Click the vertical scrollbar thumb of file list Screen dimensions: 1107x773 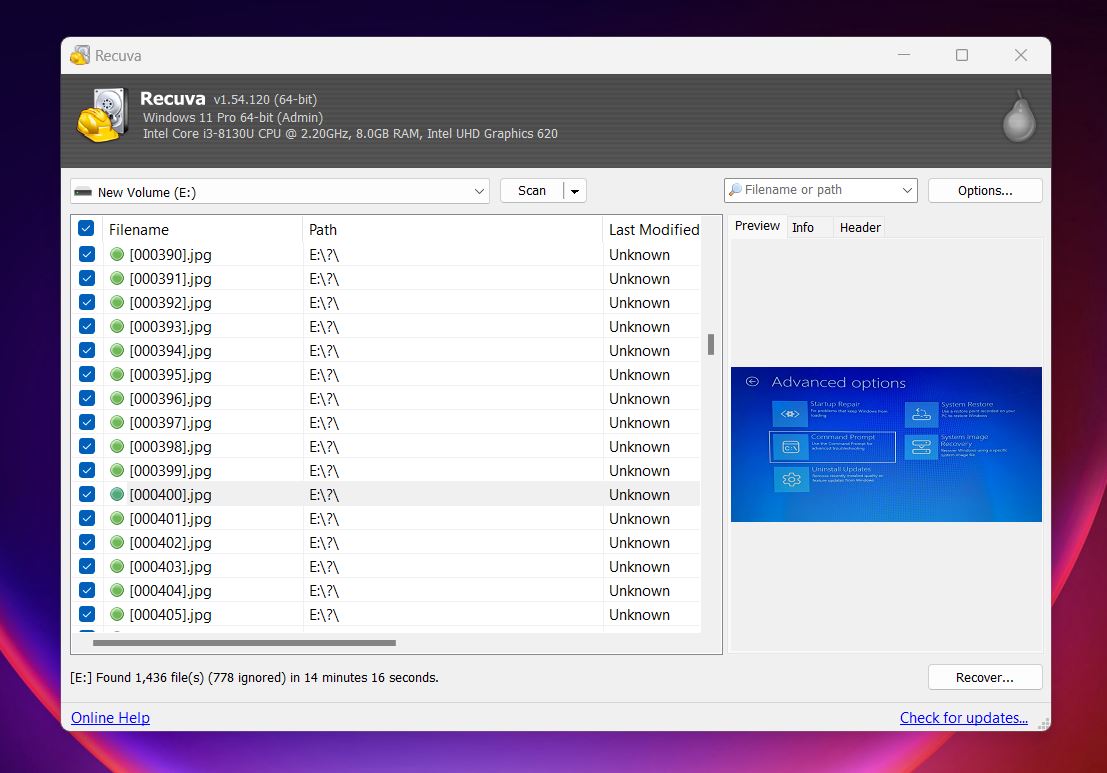[711, 344]
